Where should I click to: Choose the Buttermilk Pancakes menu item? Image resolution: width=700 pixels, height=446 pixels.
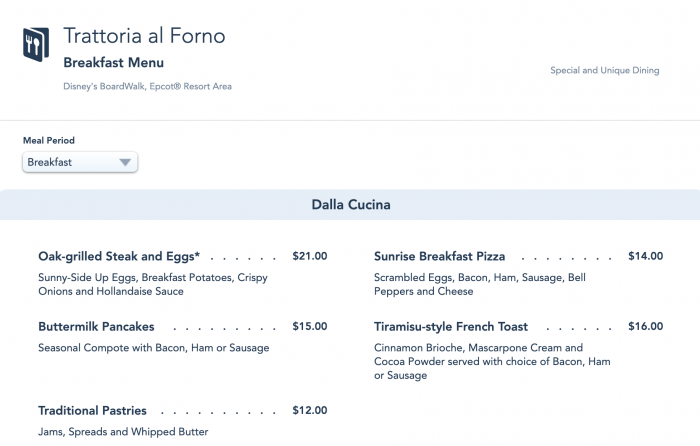click(x=96, y=326)
